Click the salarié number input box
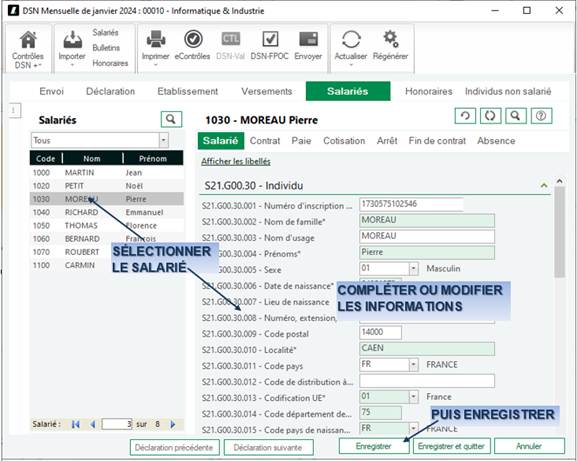 tap(117, 424)
